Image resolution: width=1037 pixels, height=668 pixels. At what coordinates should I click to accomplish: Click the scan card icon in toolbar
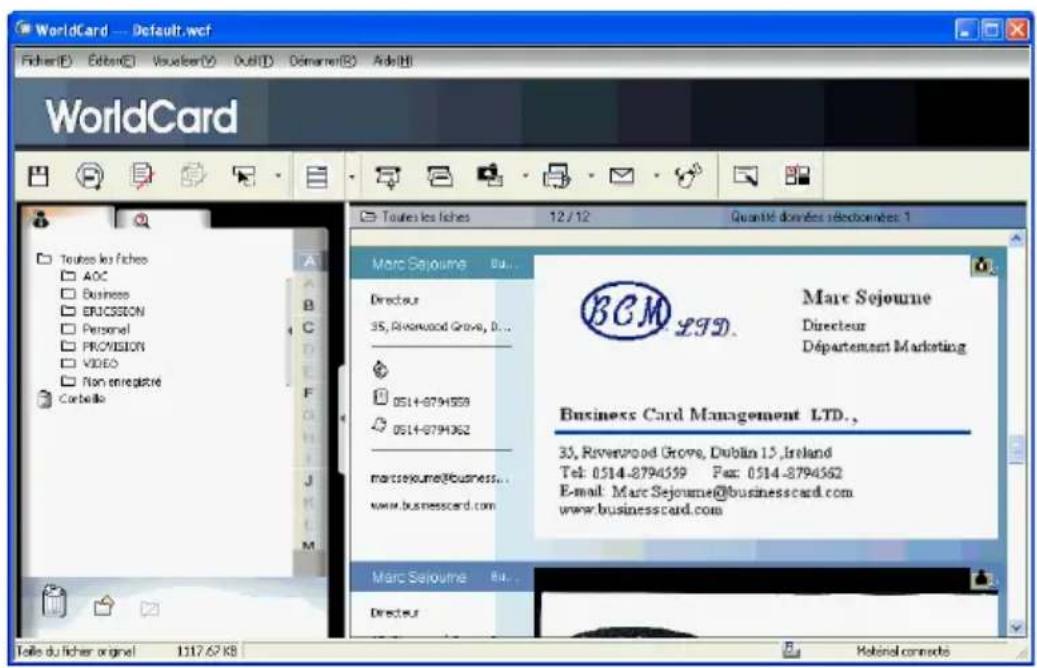coord(388,177)
